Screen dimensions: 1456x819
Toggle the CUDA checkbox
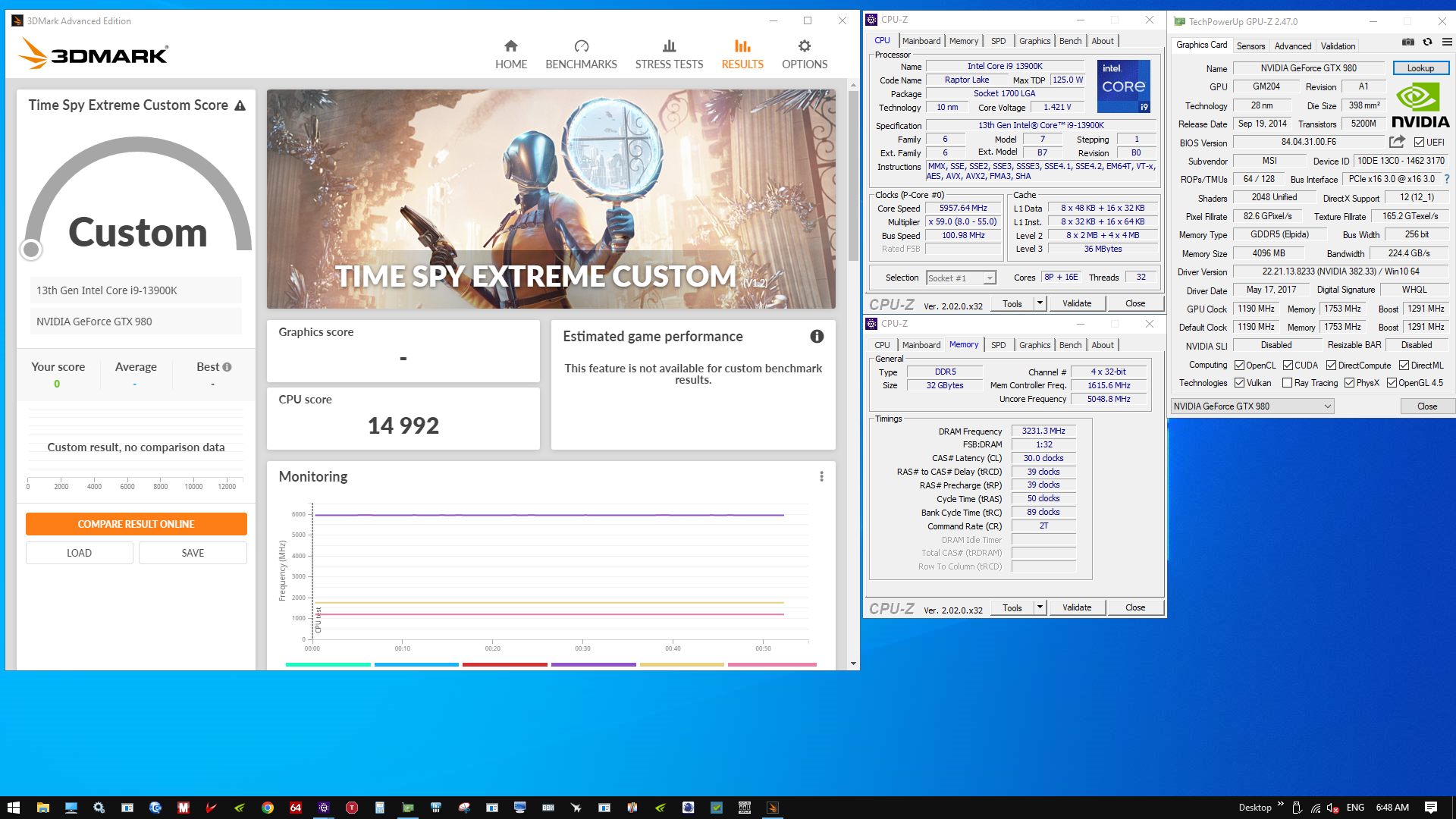coord(1288,366)
